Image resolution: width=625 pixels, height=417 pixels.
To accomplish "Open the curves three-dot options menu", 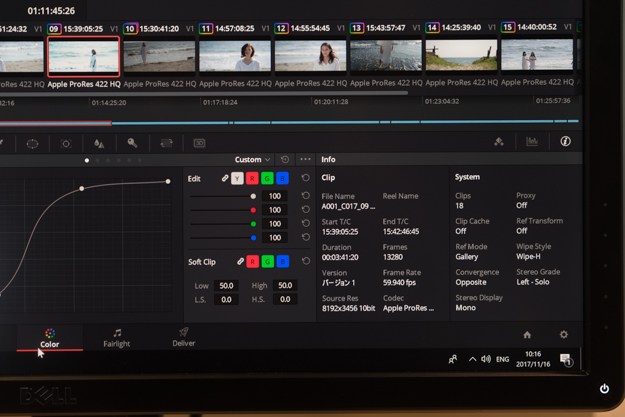I will click(305, 160).
